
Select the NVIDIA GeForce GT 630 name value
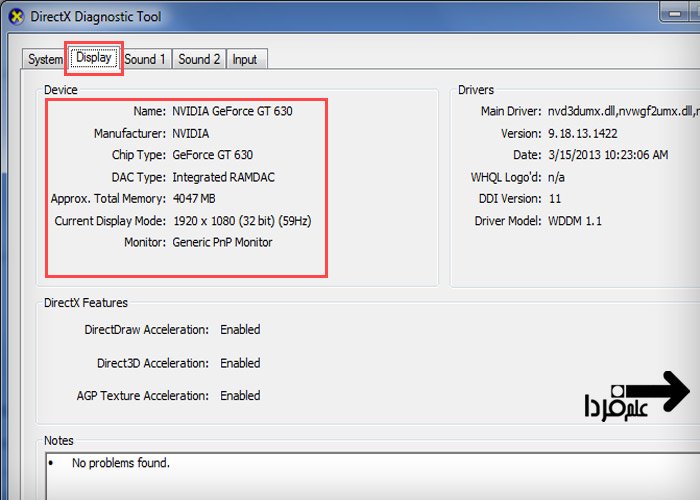point(233,111)
